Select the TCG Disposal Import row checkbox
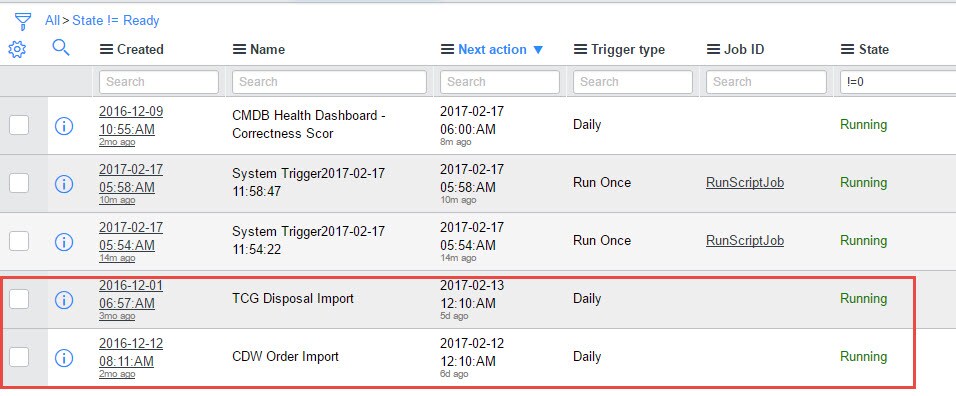Image resolution: width=956 pixels, height=396 pixels. [19, 299]
